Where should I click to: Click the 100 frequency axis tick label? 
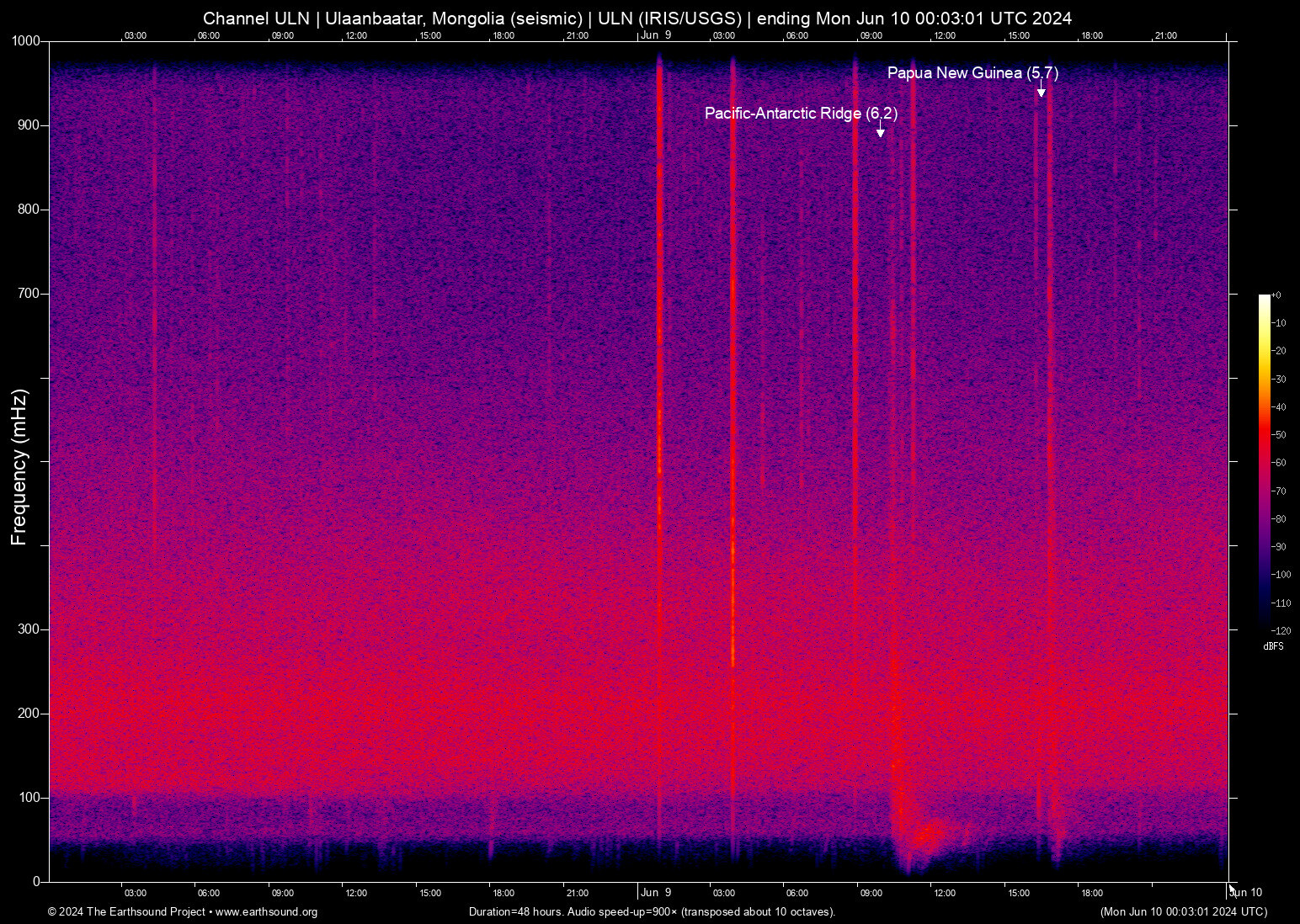point(29,797)
